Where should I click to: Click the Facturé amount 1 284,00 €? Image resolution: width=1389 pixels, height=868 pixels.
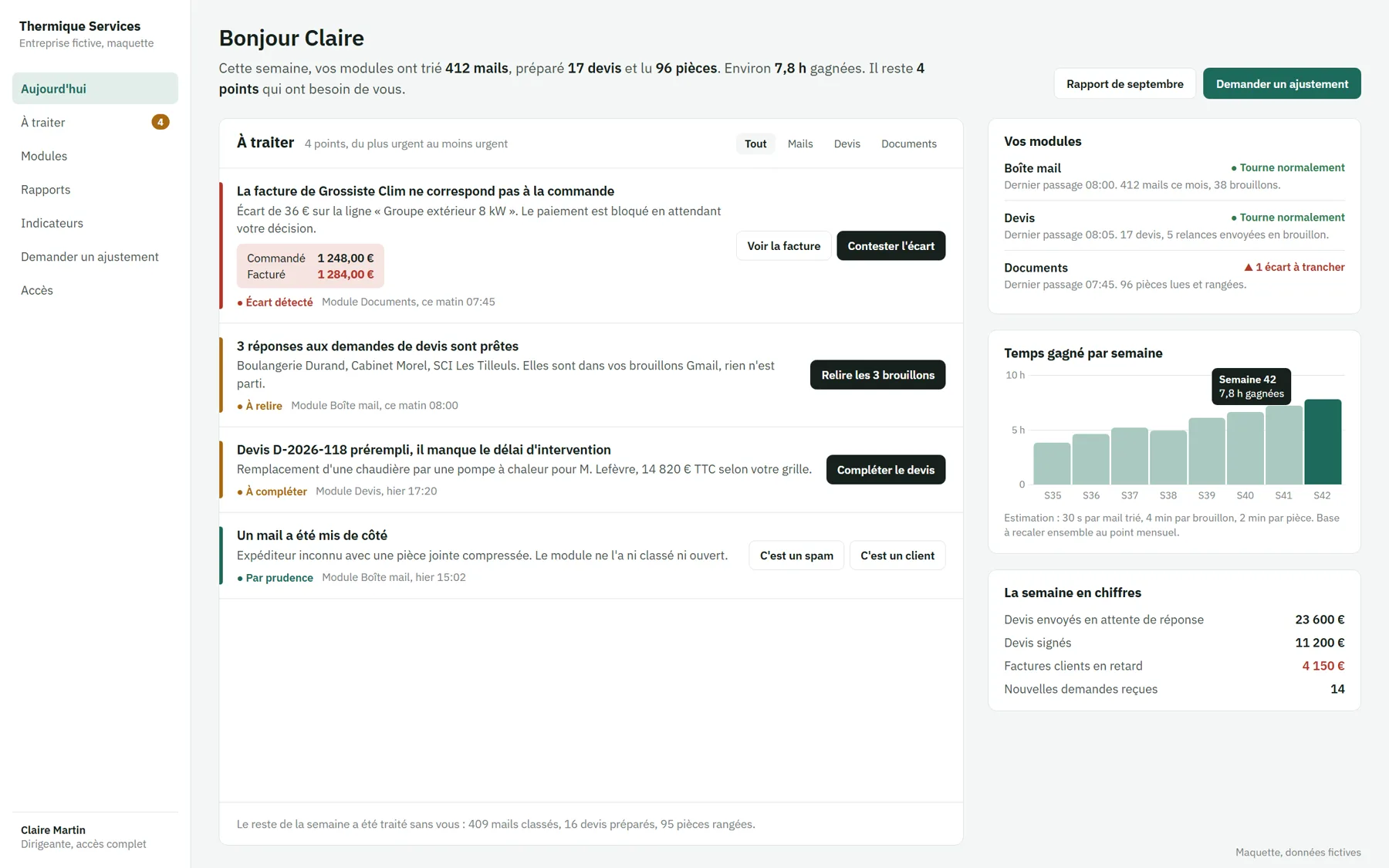(x=345, y=275)
